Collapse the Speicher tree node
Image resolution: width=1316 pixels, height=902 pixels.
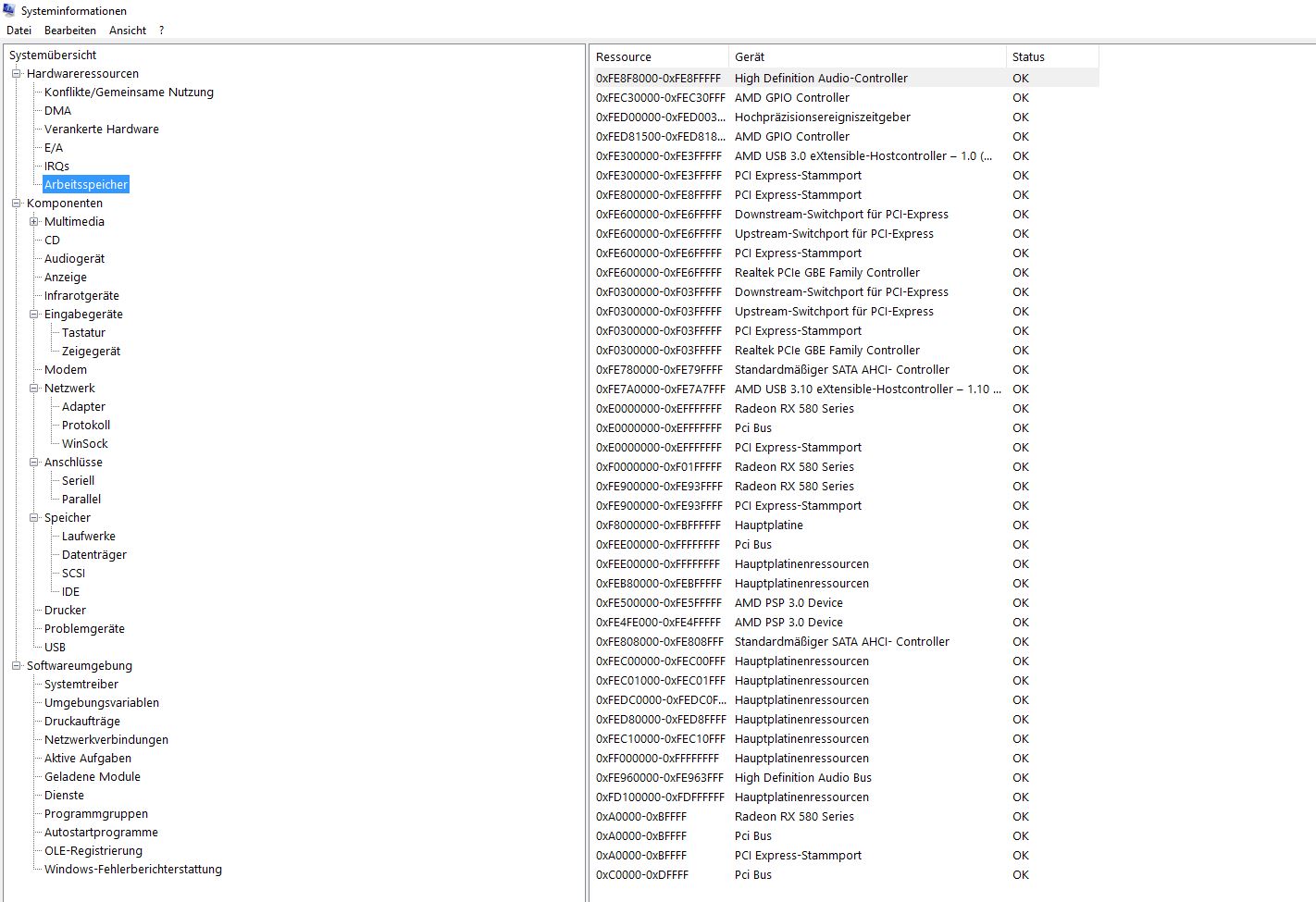pos(33,517)
